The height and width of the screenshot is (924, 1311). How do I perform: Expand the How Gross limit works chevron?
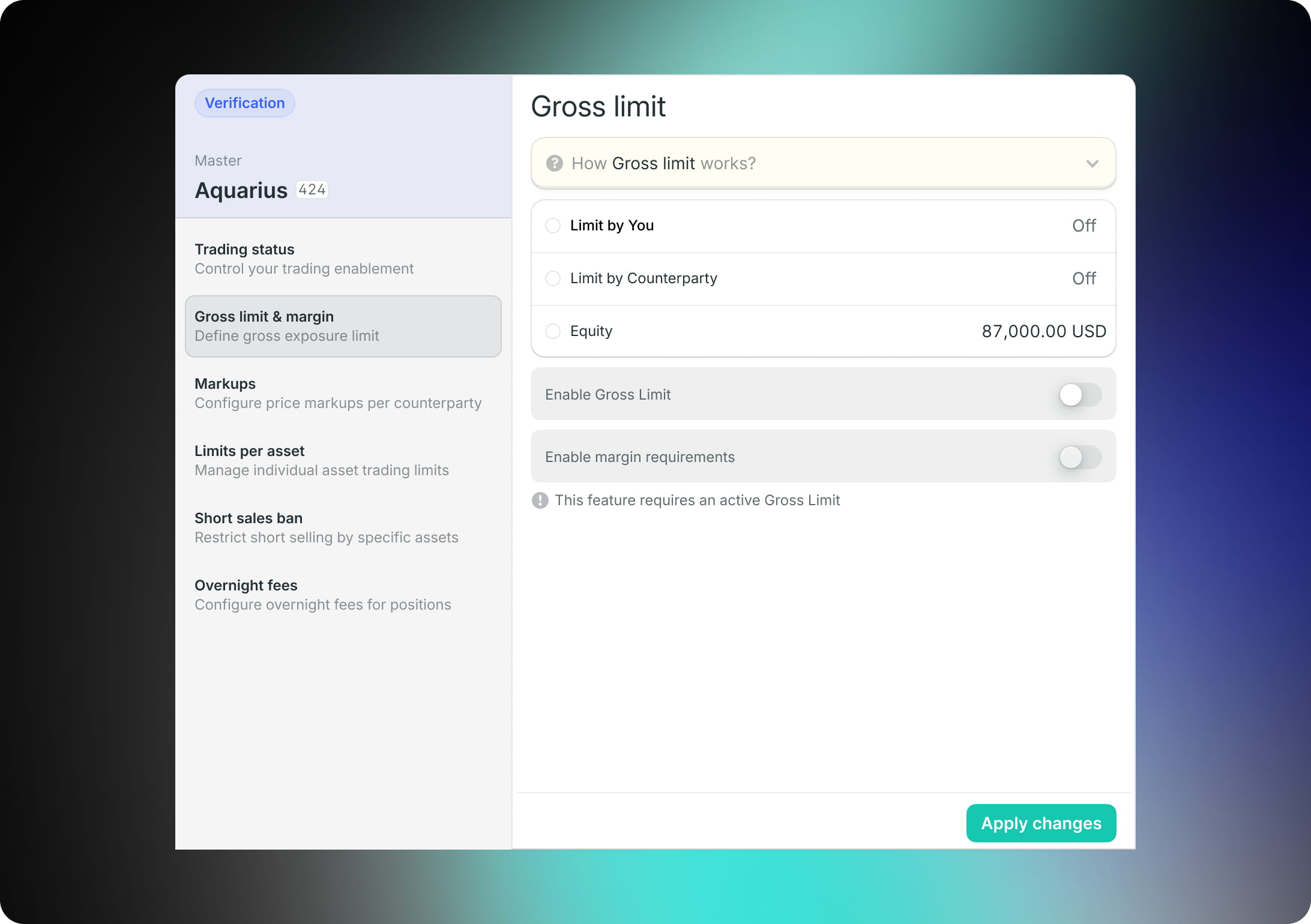1092,163
